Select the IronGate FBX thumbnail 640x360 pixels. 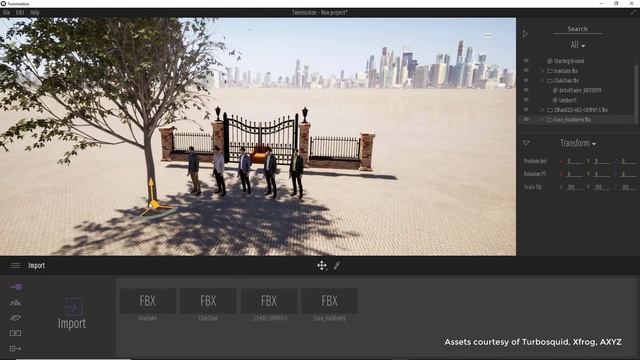click(x=147, y=301)
